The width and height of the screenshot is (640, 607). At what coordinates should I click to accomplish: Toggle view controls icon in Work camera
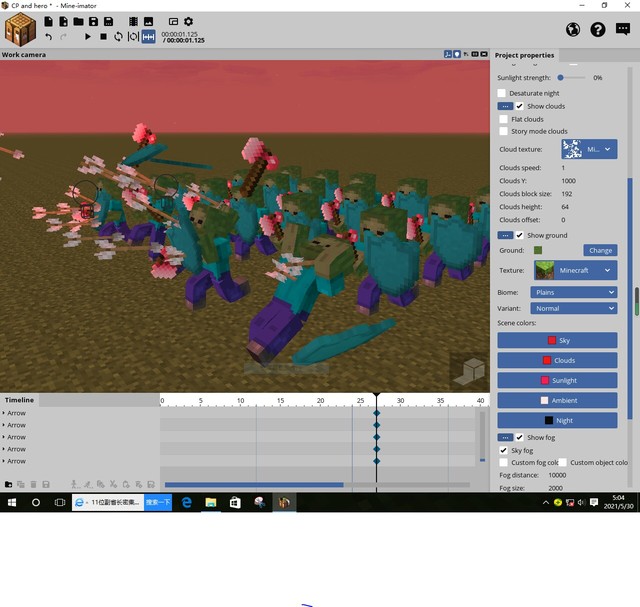click(x=448, y=54)
